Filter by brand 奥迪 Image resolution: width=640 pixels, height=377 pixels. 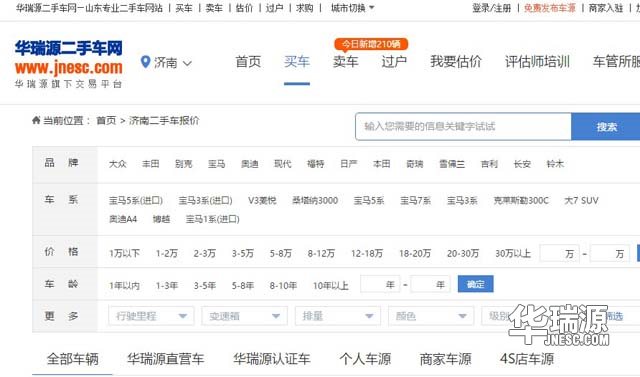pyautogui.click(x=250, y=164)
